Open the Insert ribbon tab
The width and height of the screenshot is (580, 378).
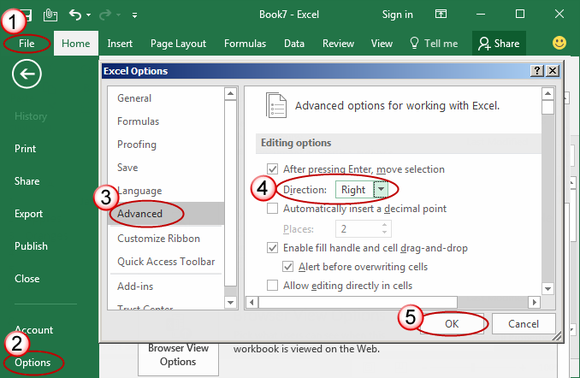[x=119, y=44]
